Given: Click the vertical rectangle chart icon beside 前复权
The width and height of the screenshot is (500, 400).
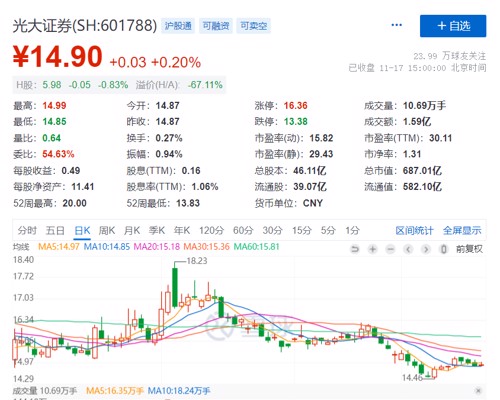Looking at the screenshot, I should click(443, 249).
